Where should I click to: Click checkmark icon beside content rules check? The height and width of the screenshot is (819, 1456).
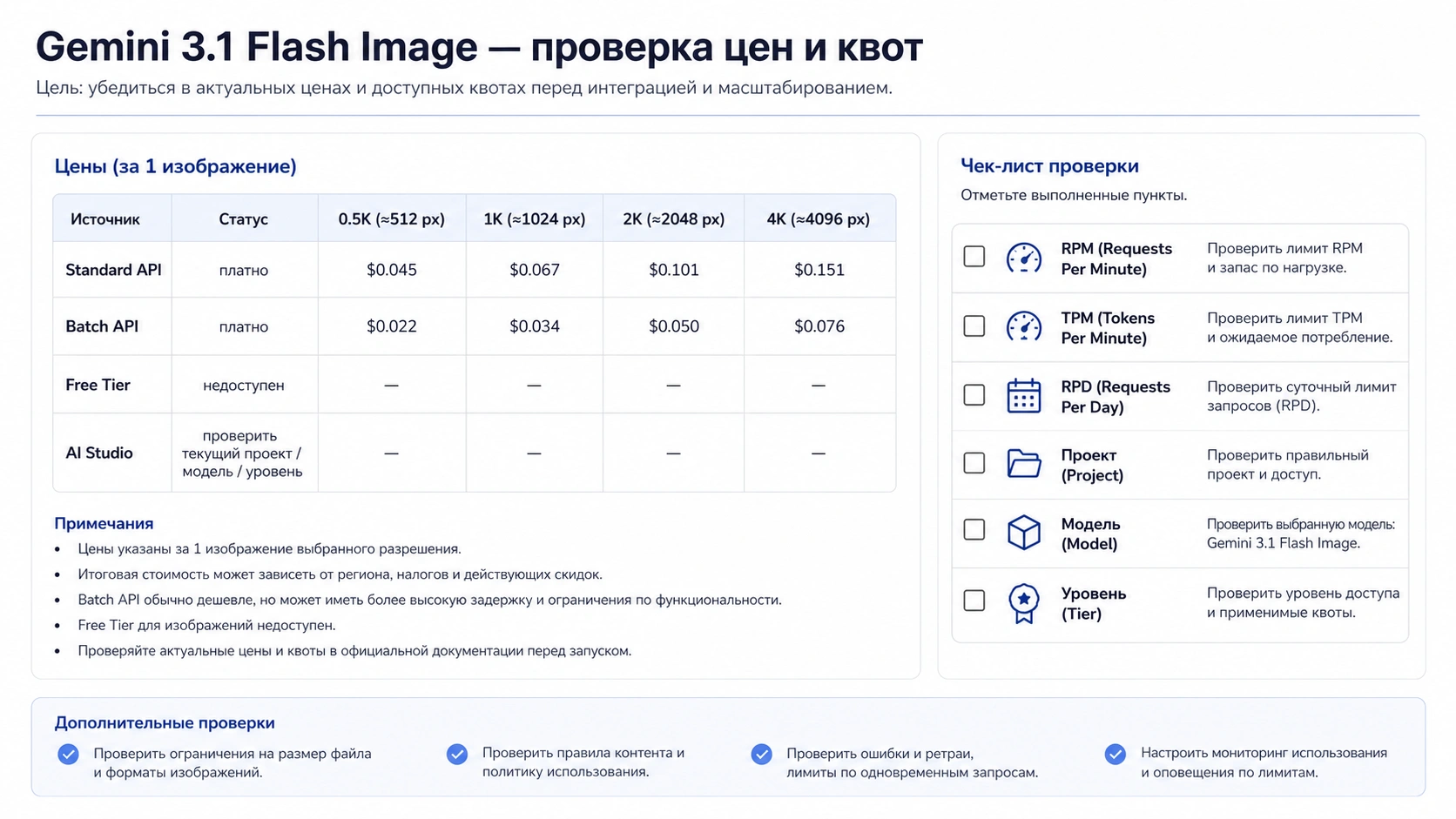click(x=457, y=754)
